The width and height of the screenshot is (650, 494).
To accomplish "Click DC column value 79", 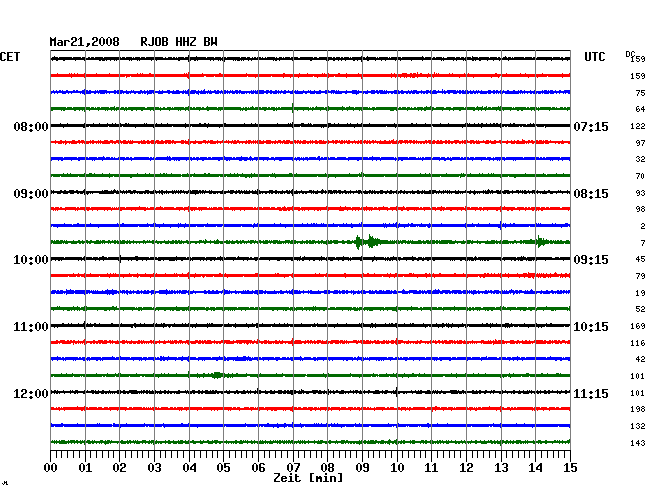I will (x=640, y=276).
